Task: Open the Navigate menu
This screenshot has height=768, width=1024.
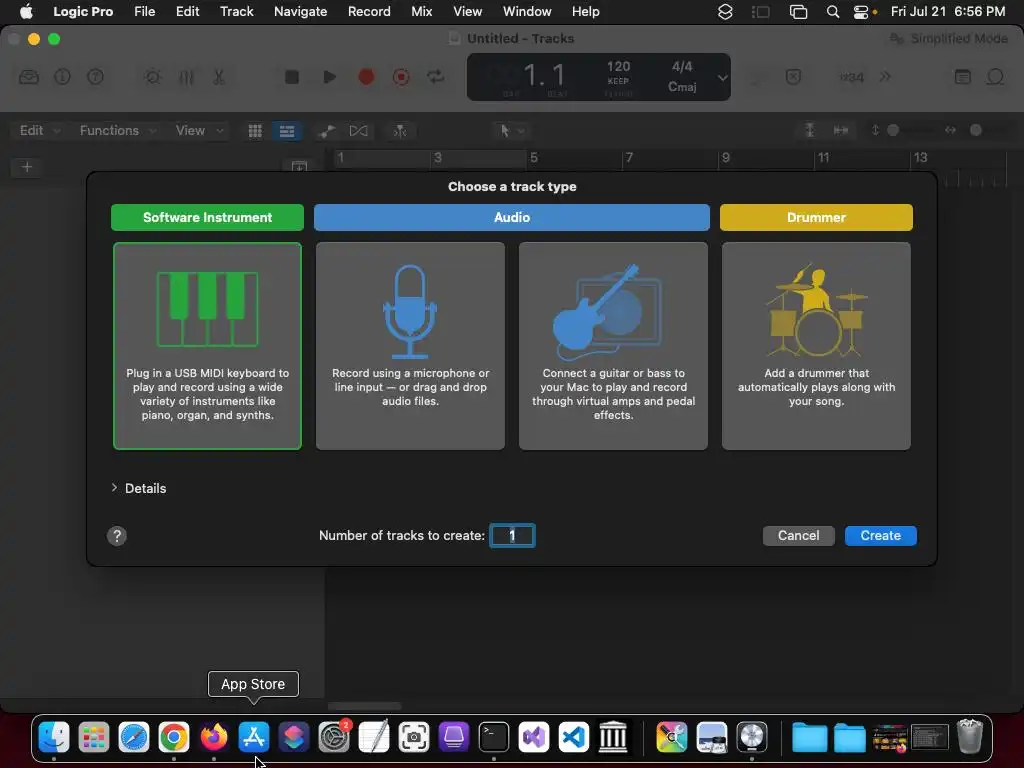Action: [300, 11]
